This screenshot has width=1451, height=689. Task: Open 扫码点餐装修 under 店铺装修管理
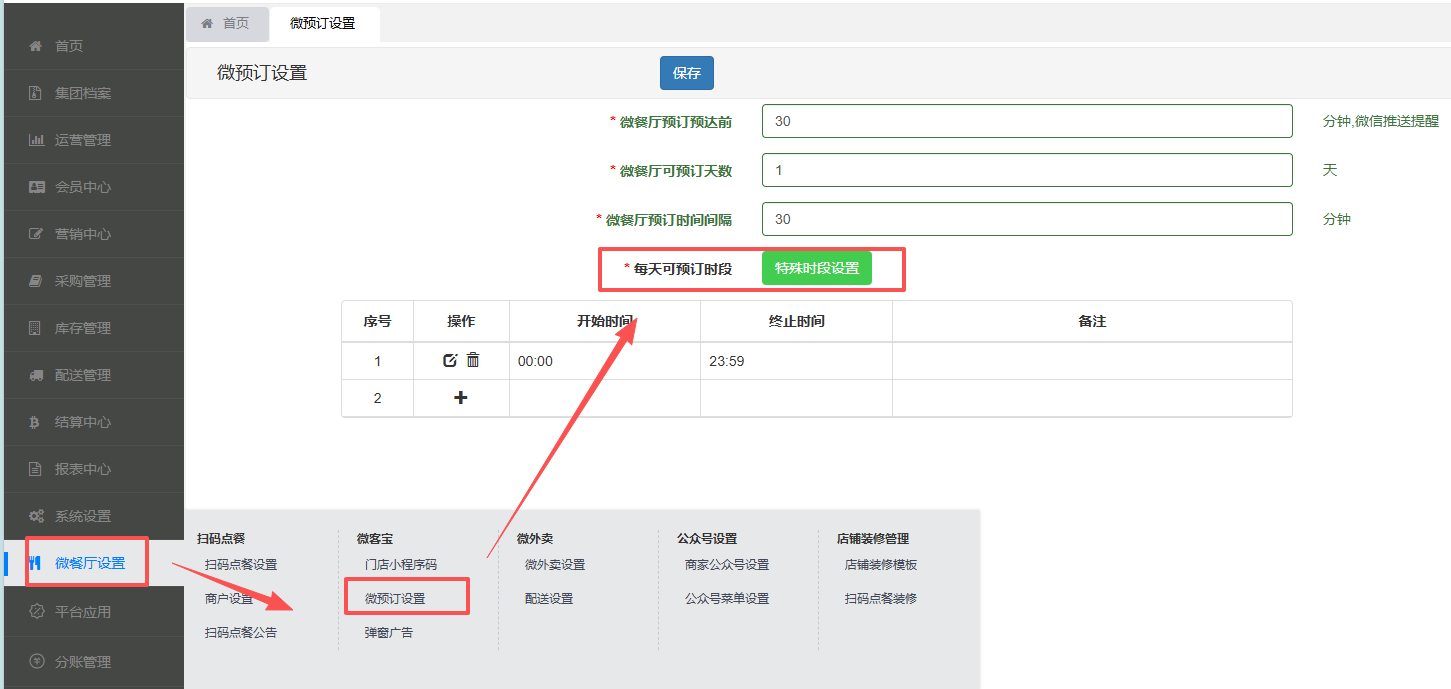(x=881, y=599)
